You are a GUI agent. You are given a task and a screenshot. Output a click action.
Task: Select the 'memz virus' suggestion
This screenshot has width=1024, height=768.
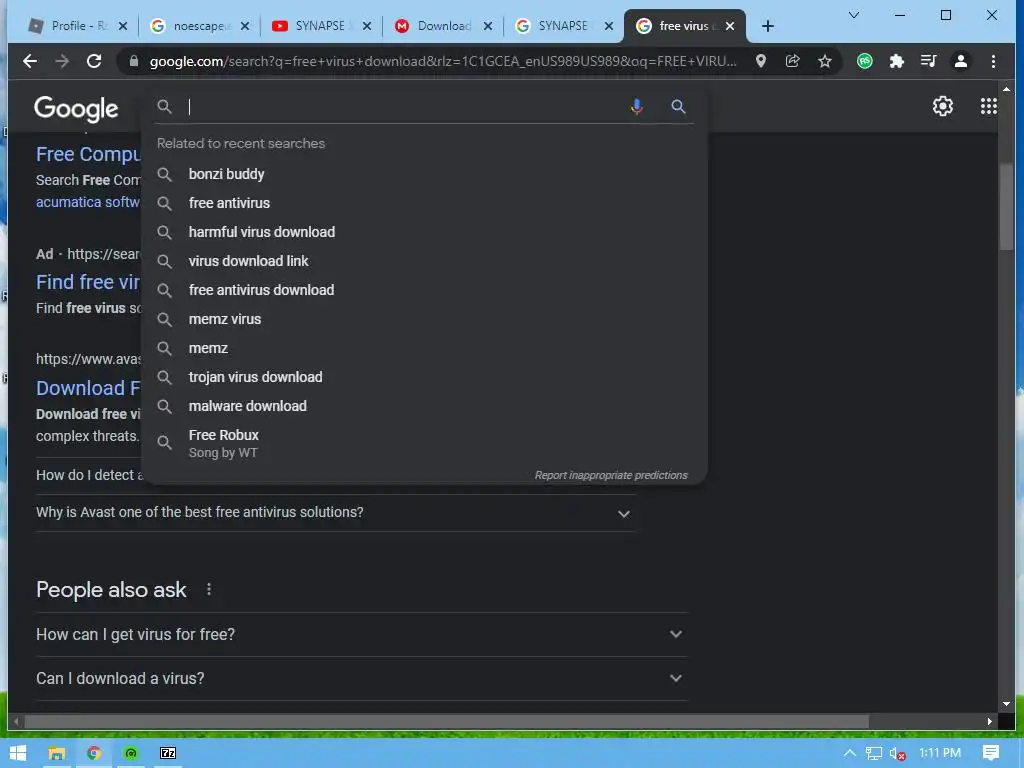[x=424, y=319]
